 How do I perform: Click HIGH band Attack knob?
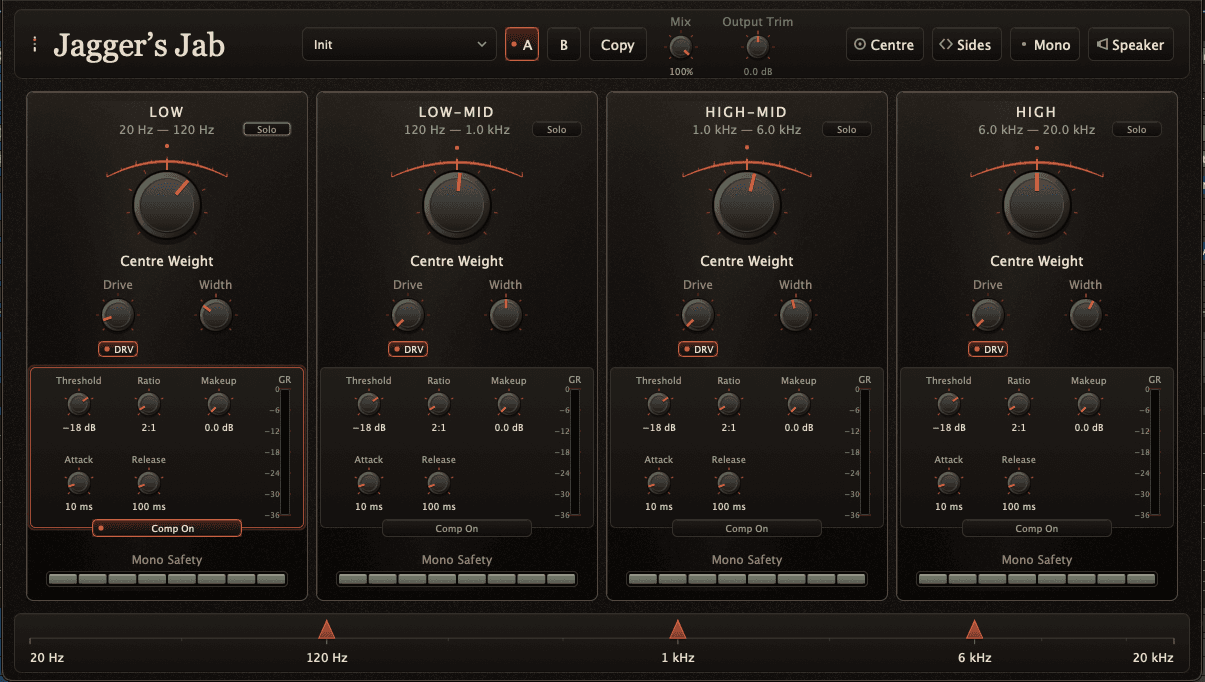click(948, 483)
